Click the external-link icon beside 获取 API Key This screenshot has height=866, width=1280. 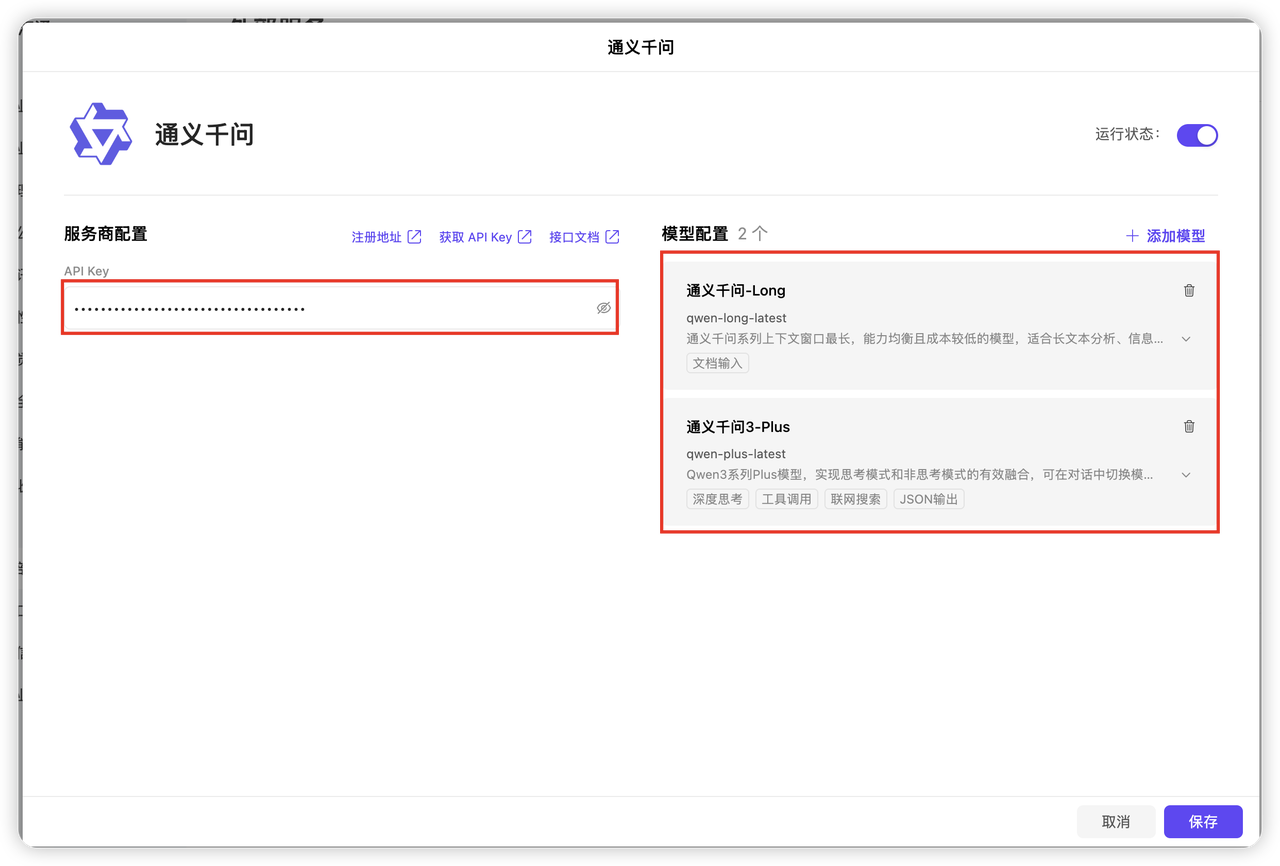[524, 237]
